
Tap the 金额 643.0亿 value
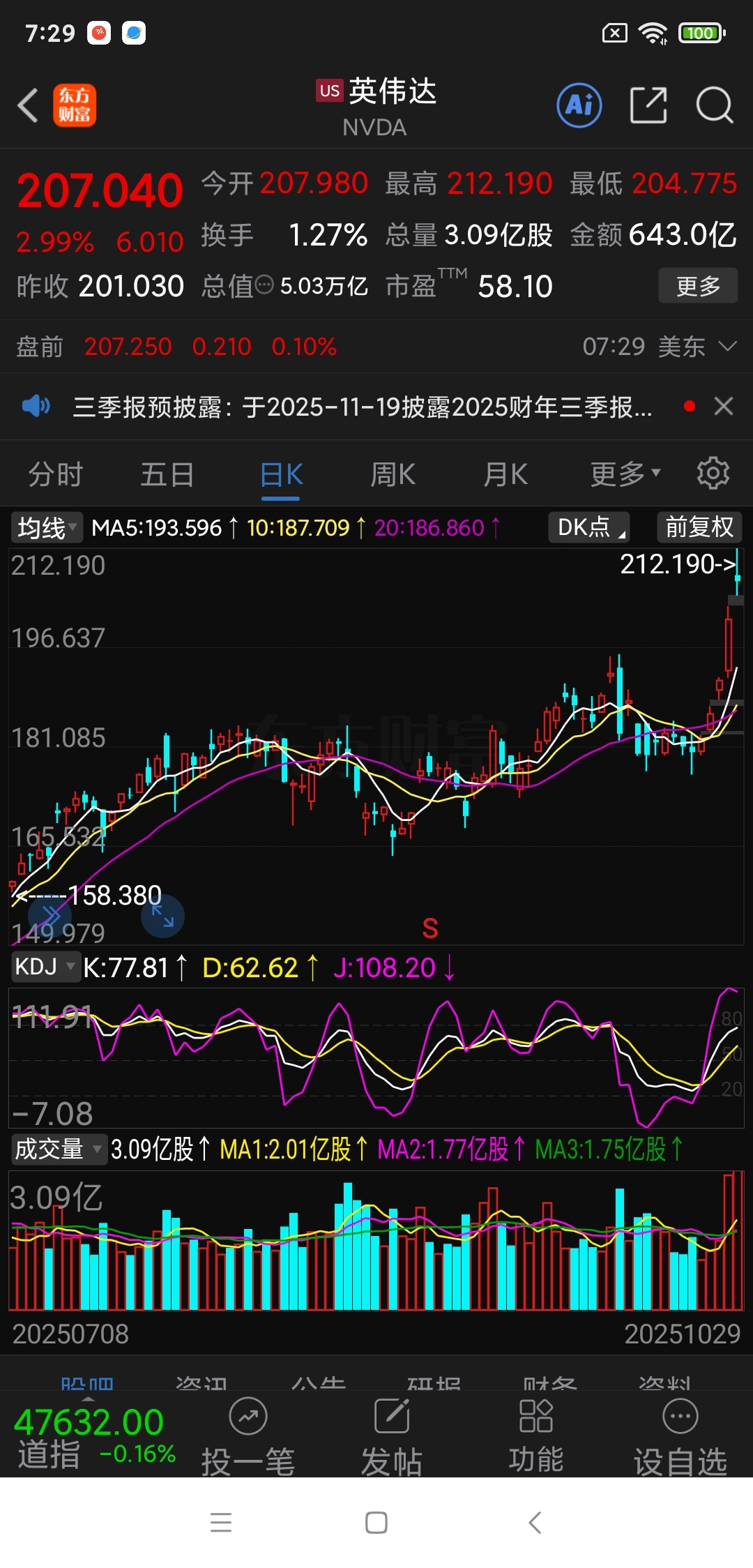point(653,235)
